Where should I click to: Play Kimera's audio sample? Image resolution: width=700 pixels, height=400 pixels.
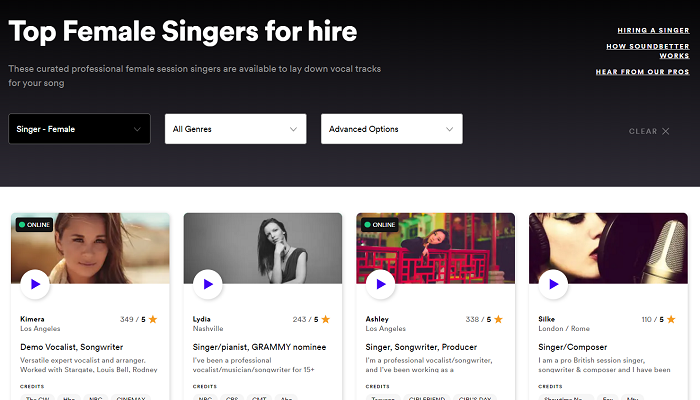pos(35,284)
